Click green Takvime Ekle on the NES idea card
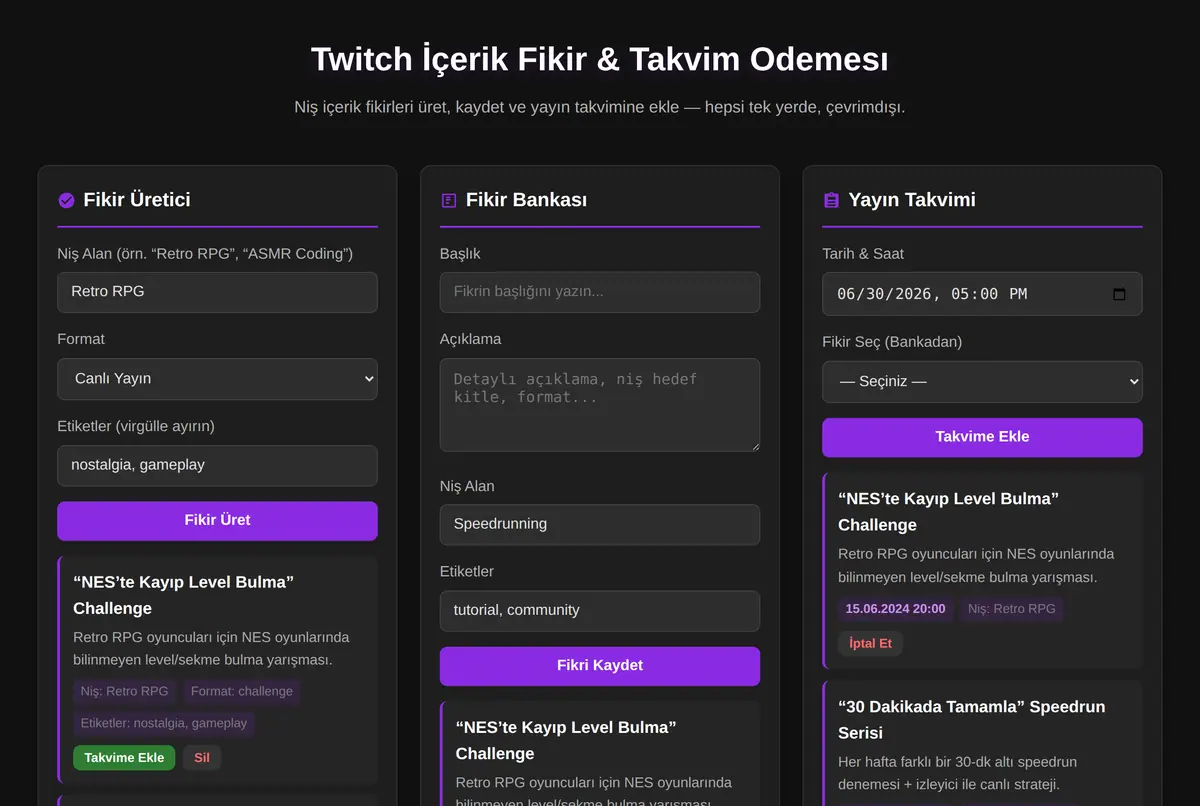The image size is (1200, 806). pyautogui.click(x=124, y=757)
